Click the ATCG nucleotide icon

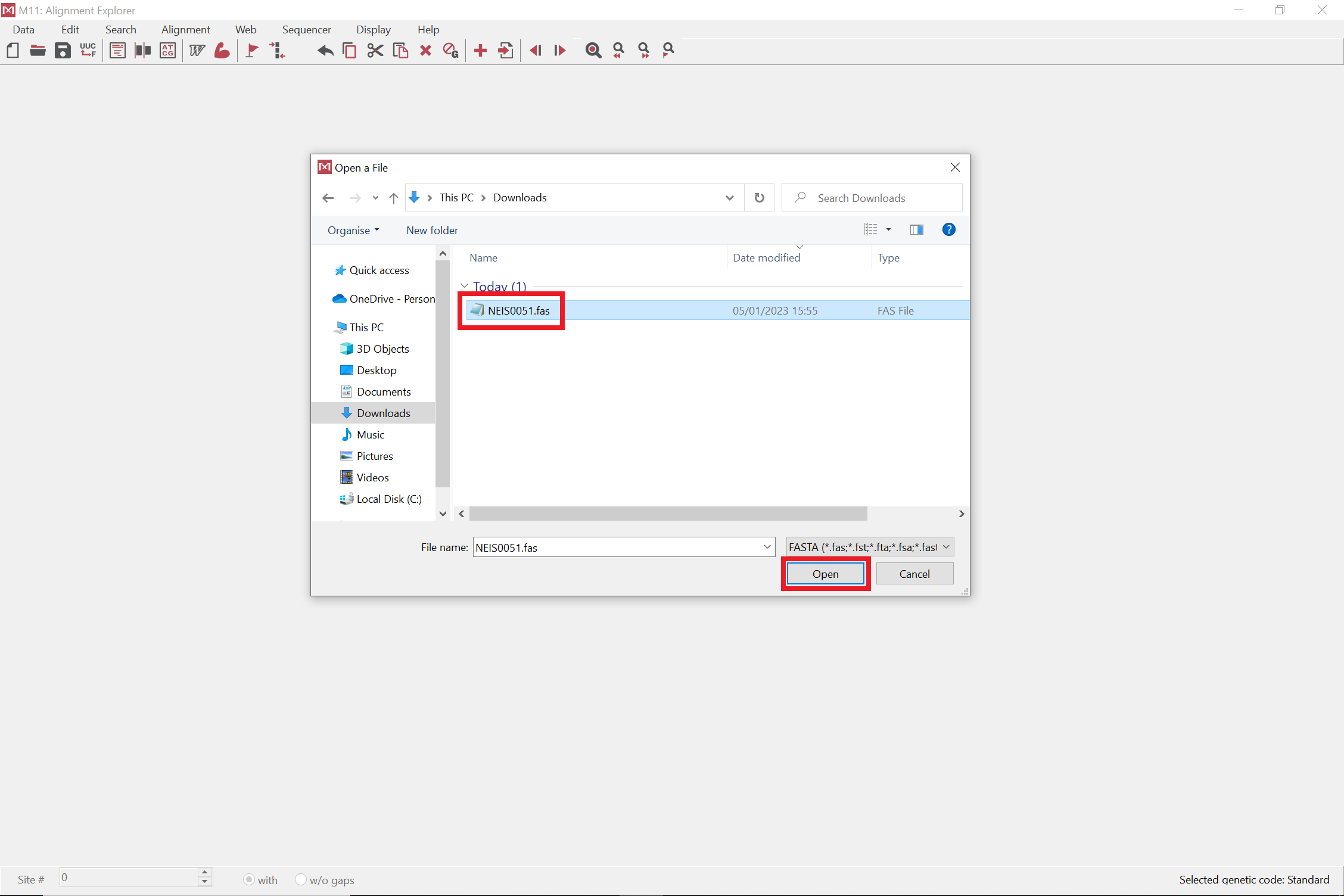(x=168, y=51)
